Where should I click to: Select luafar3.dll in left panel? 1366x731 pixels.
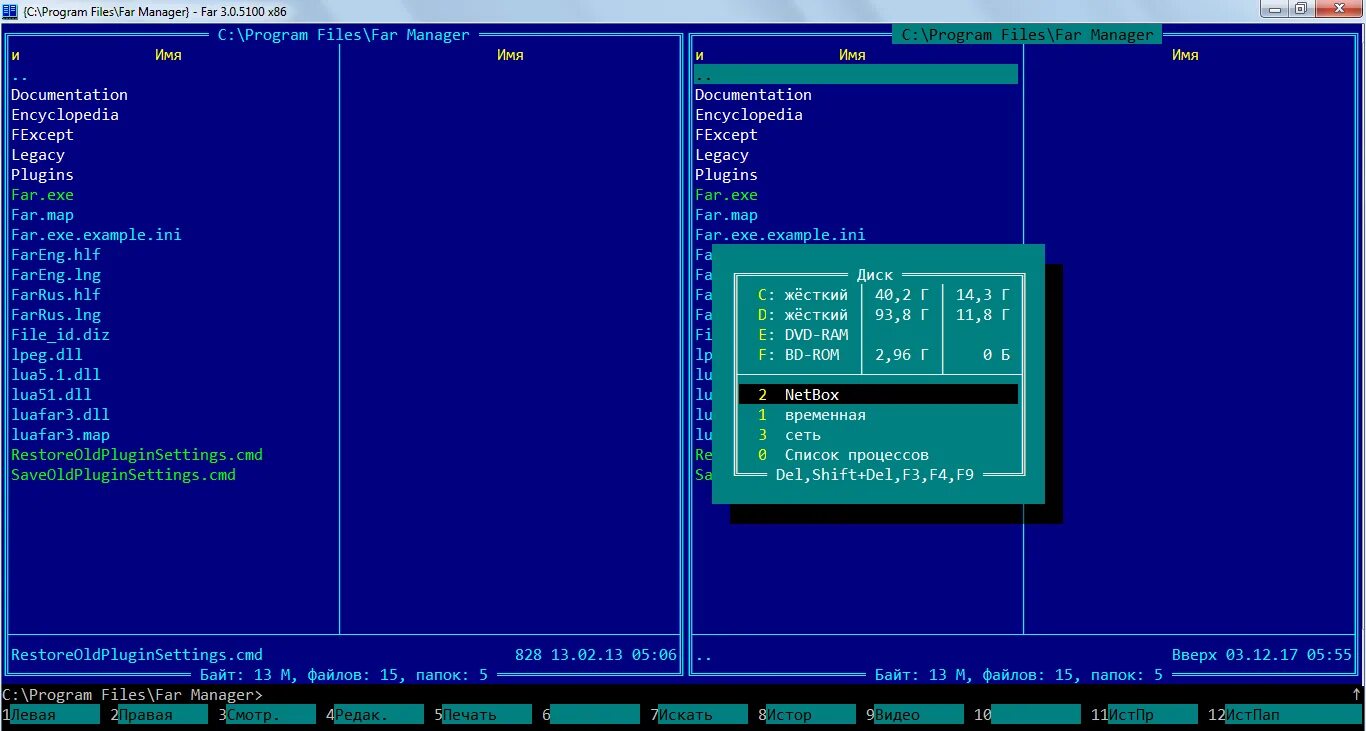coord(60,415)
